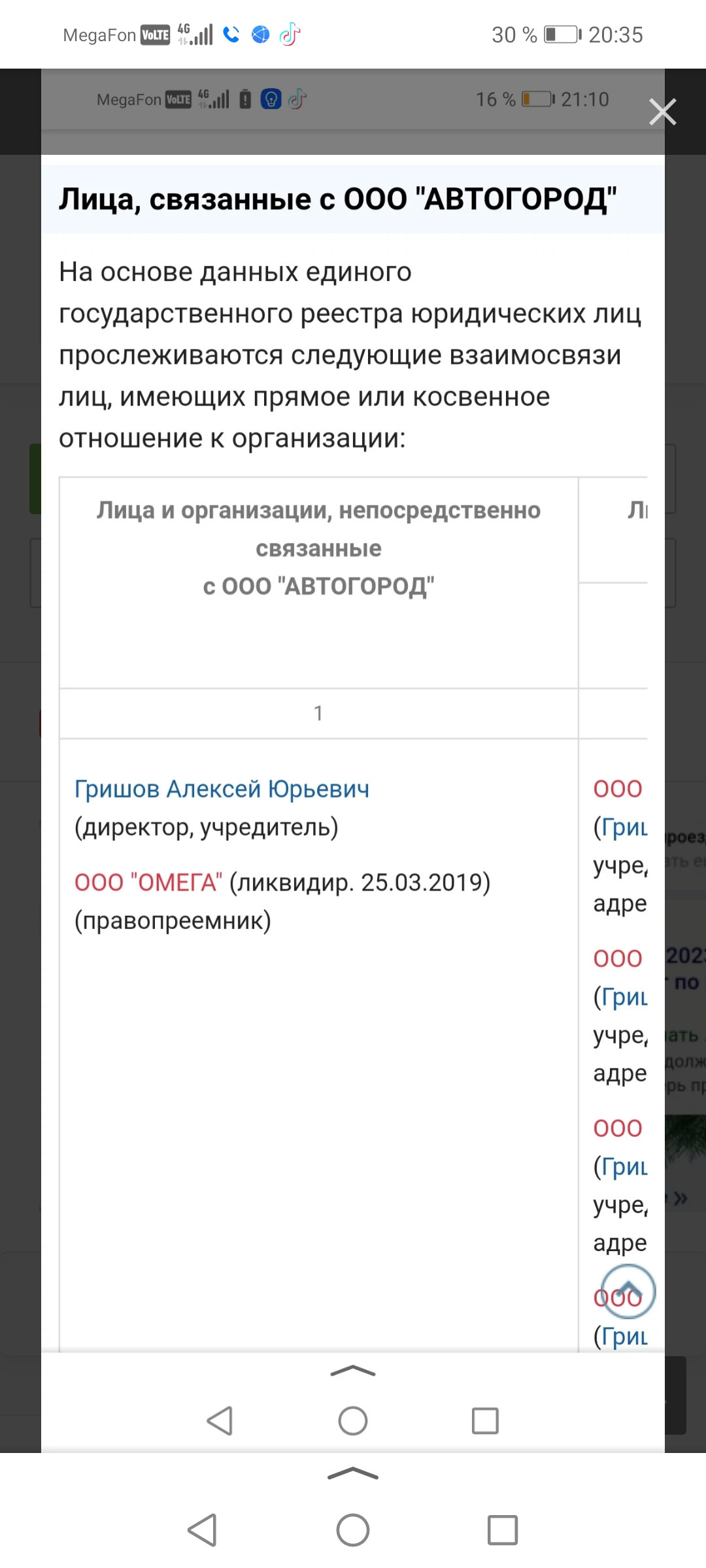
Task: Tap the scroll-to-top circular arrow icon
Action: click(x=628, y=1291)
